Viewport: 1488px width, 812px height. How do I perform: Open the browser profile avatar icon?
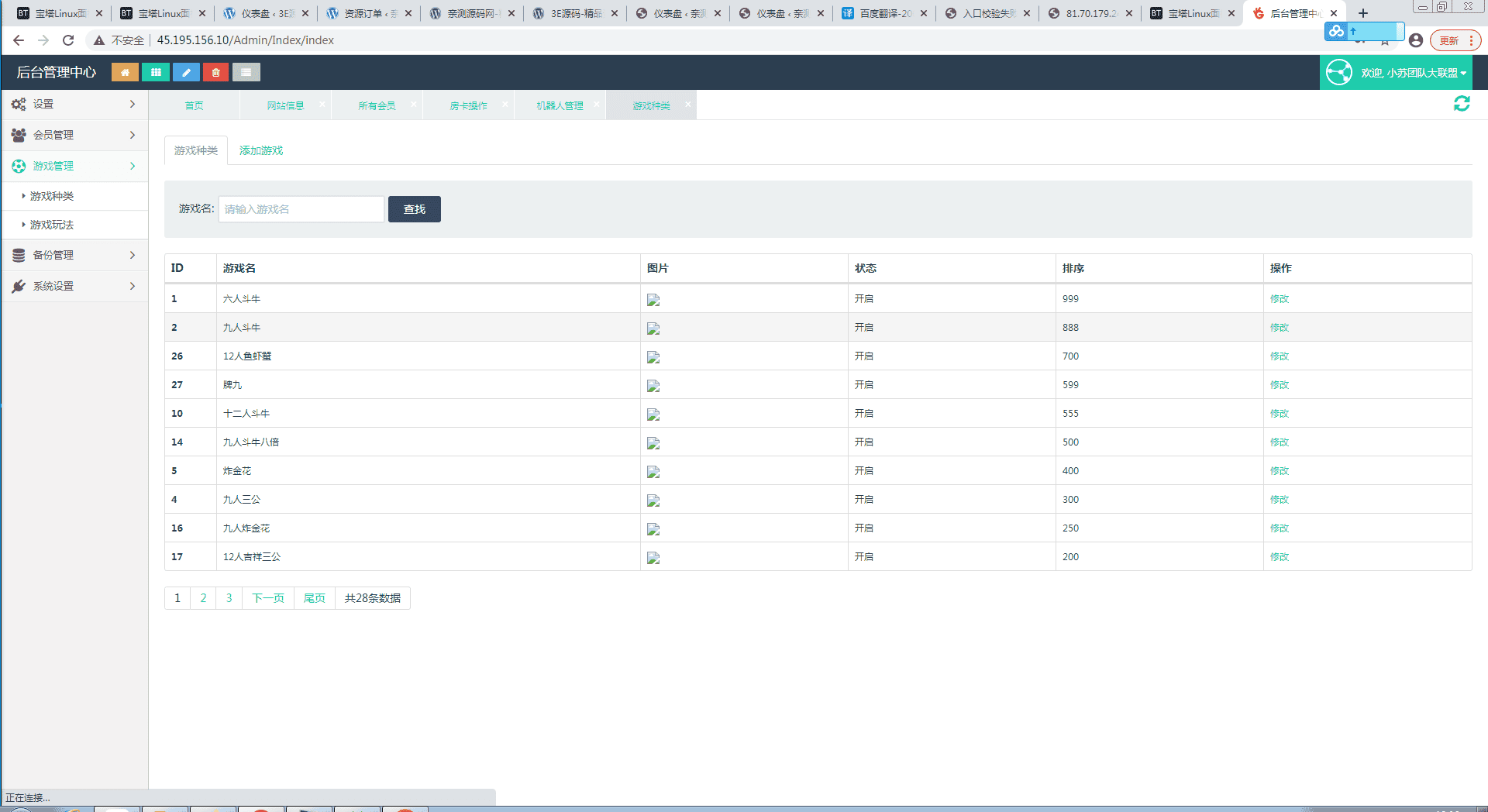(1415, 40)
